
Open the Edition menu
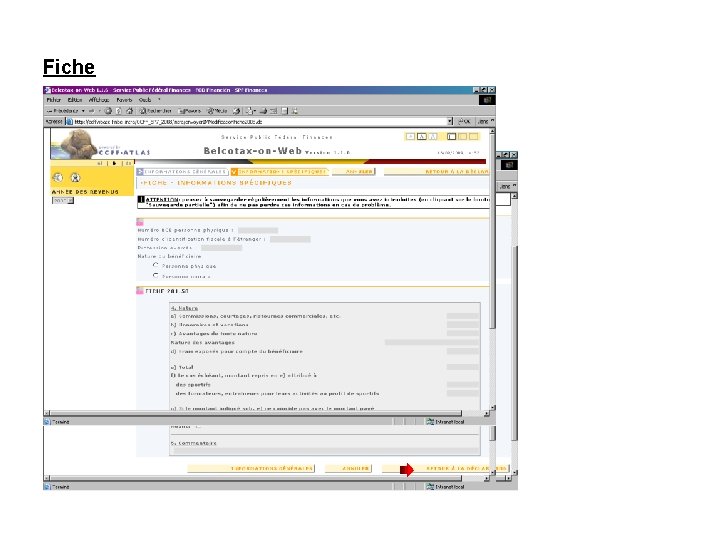(x=74, y=100)
